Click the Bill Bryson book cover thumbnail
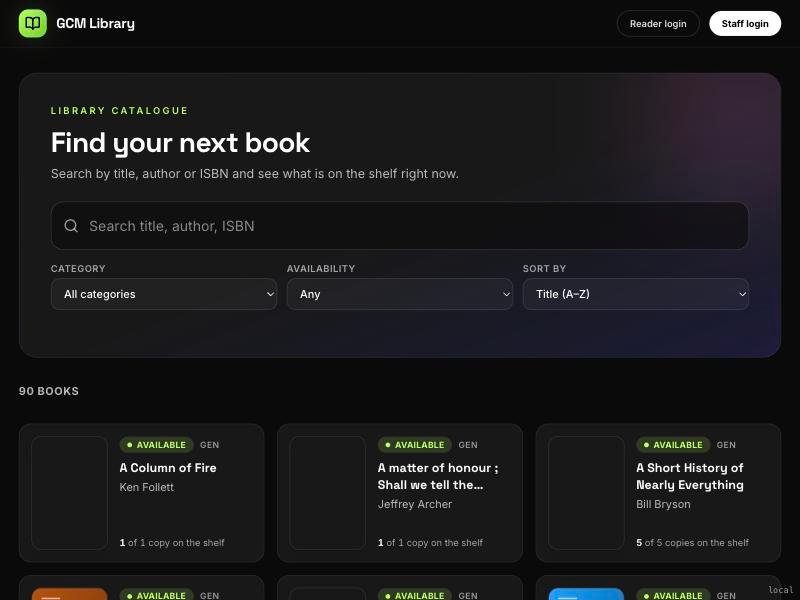Viewport: 800px width, 600px height. [586, 493]
